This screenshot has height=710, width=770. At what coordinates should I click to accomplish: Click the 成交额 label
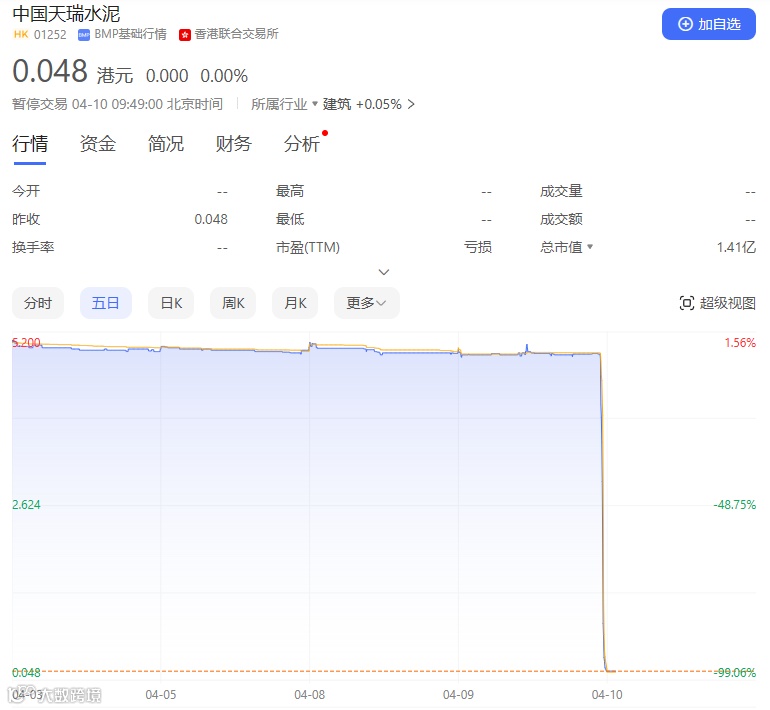coord(561,219)
